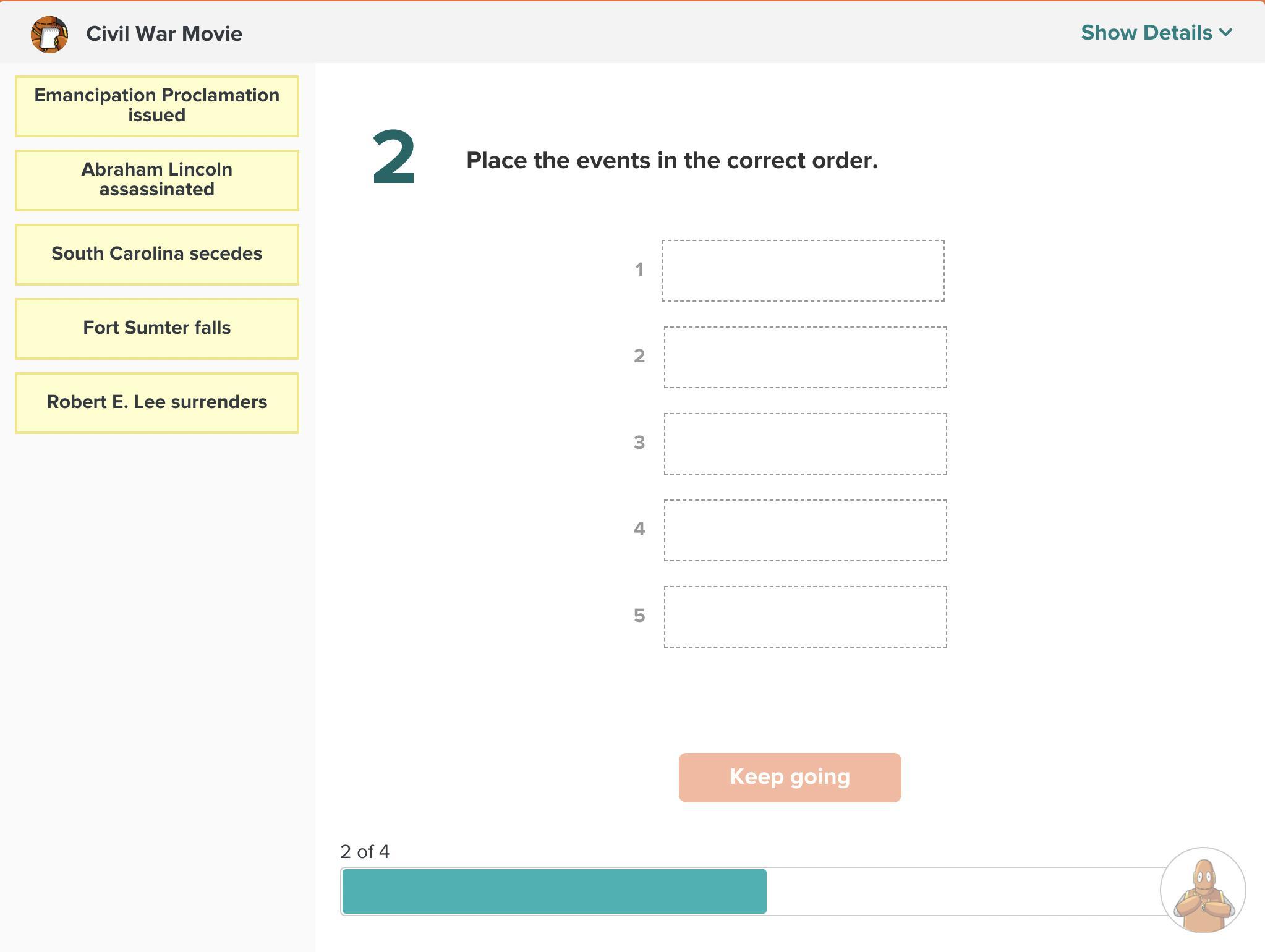Click the unfilled portion of progress bar

(963, 891)
